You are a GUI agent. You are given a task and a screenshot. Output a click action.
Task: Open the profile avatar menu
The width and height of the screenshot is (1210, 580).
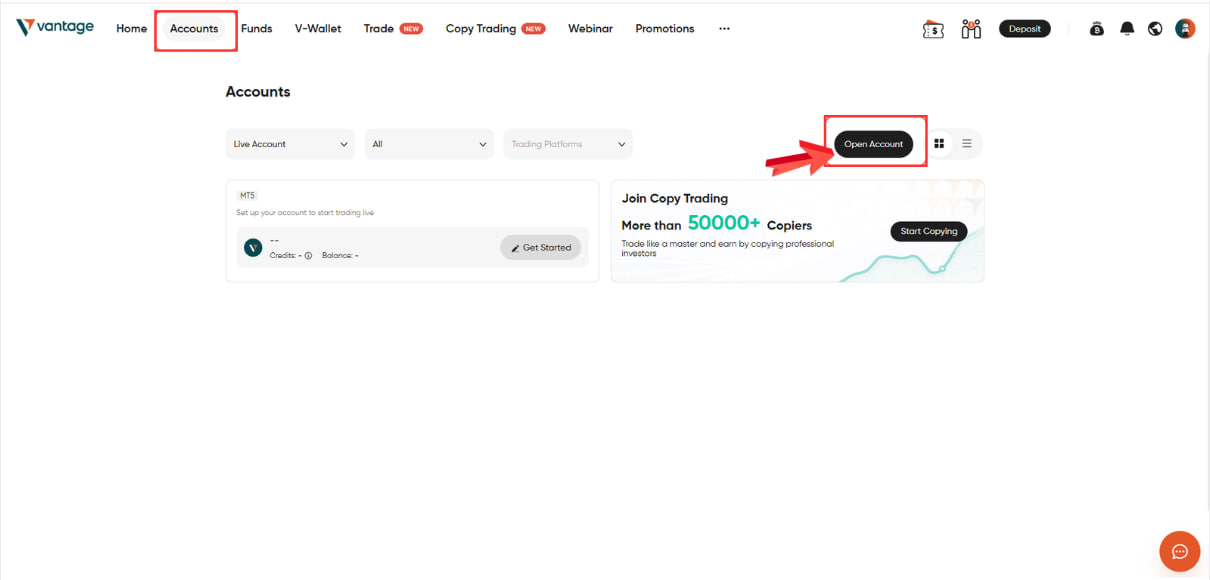[1185, 28]
